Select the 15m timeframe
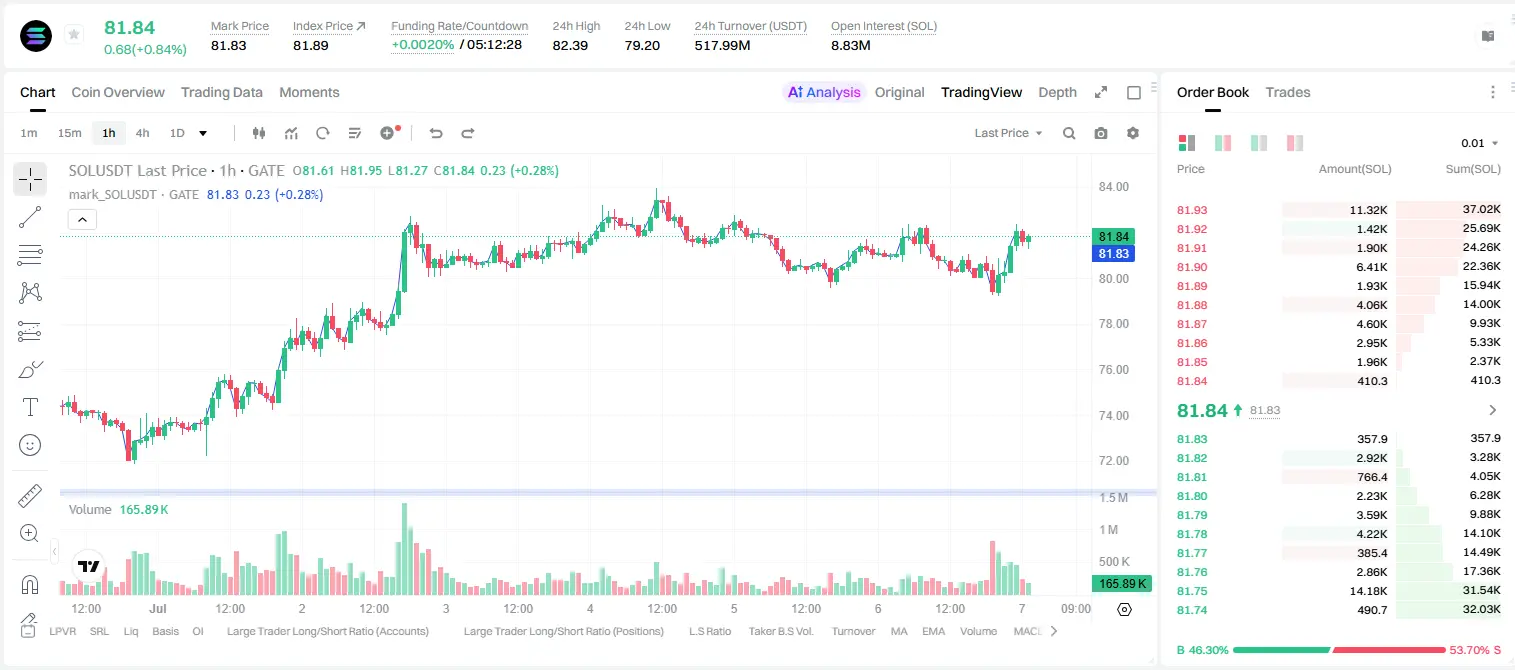Screen dimensions: 1515x670 tap(69, 133)
